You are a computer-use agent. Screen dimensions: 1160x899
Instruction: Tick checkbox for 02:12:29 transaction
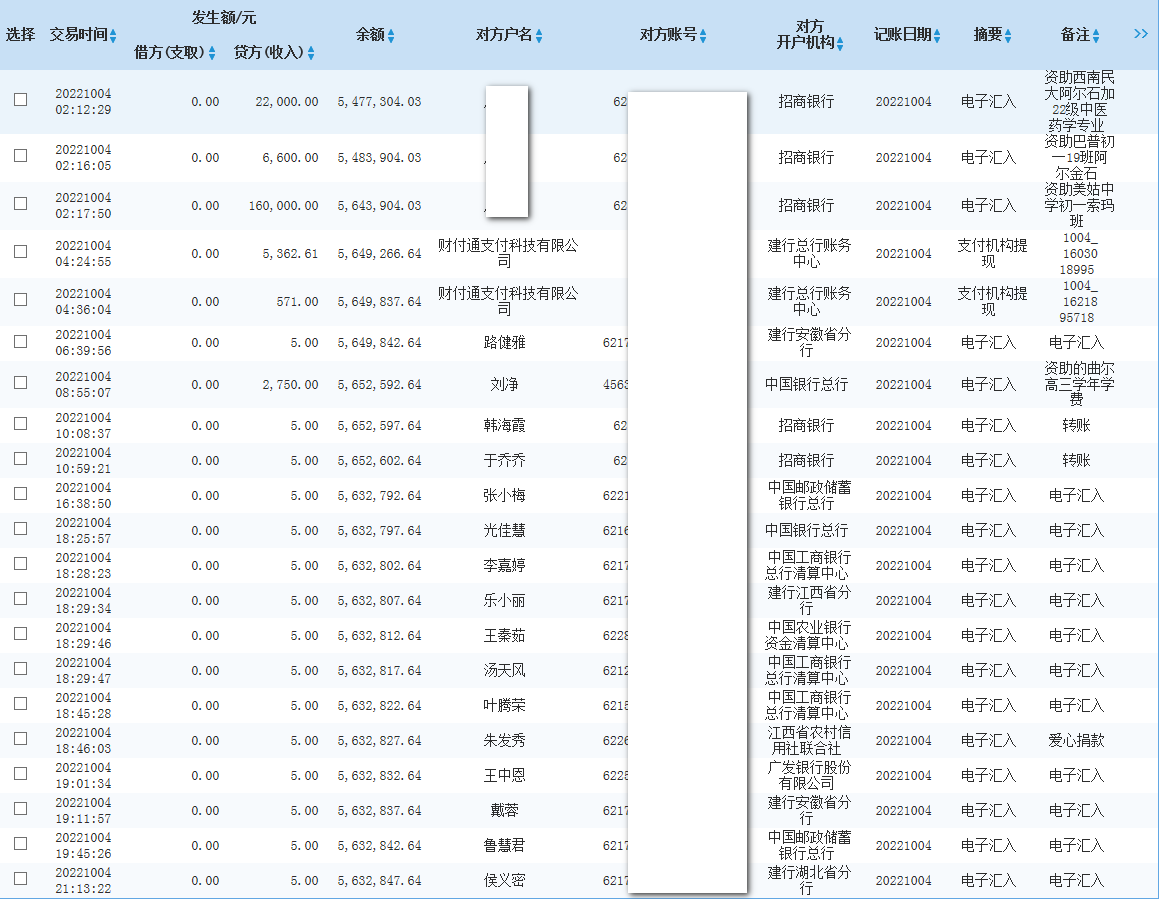click(x=21, y=99)
